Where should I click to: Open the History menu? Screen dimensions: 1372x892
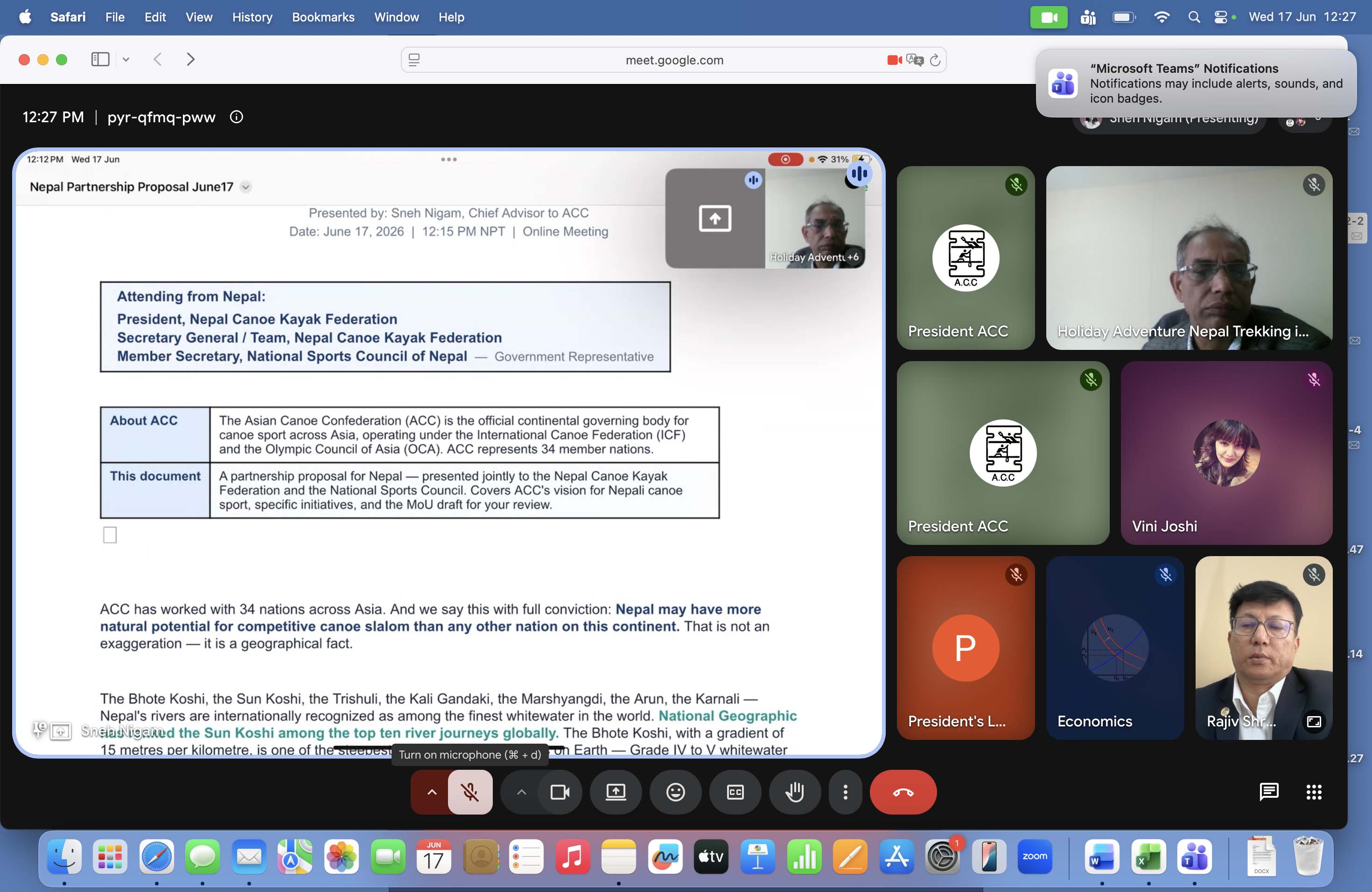[252, 17]
